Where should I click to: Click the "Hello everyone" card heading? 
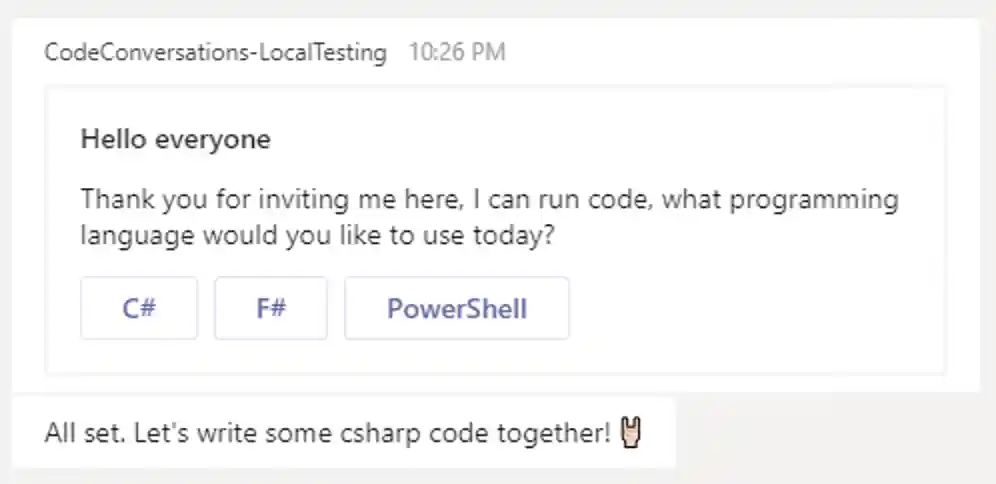(x=175, y=139)
